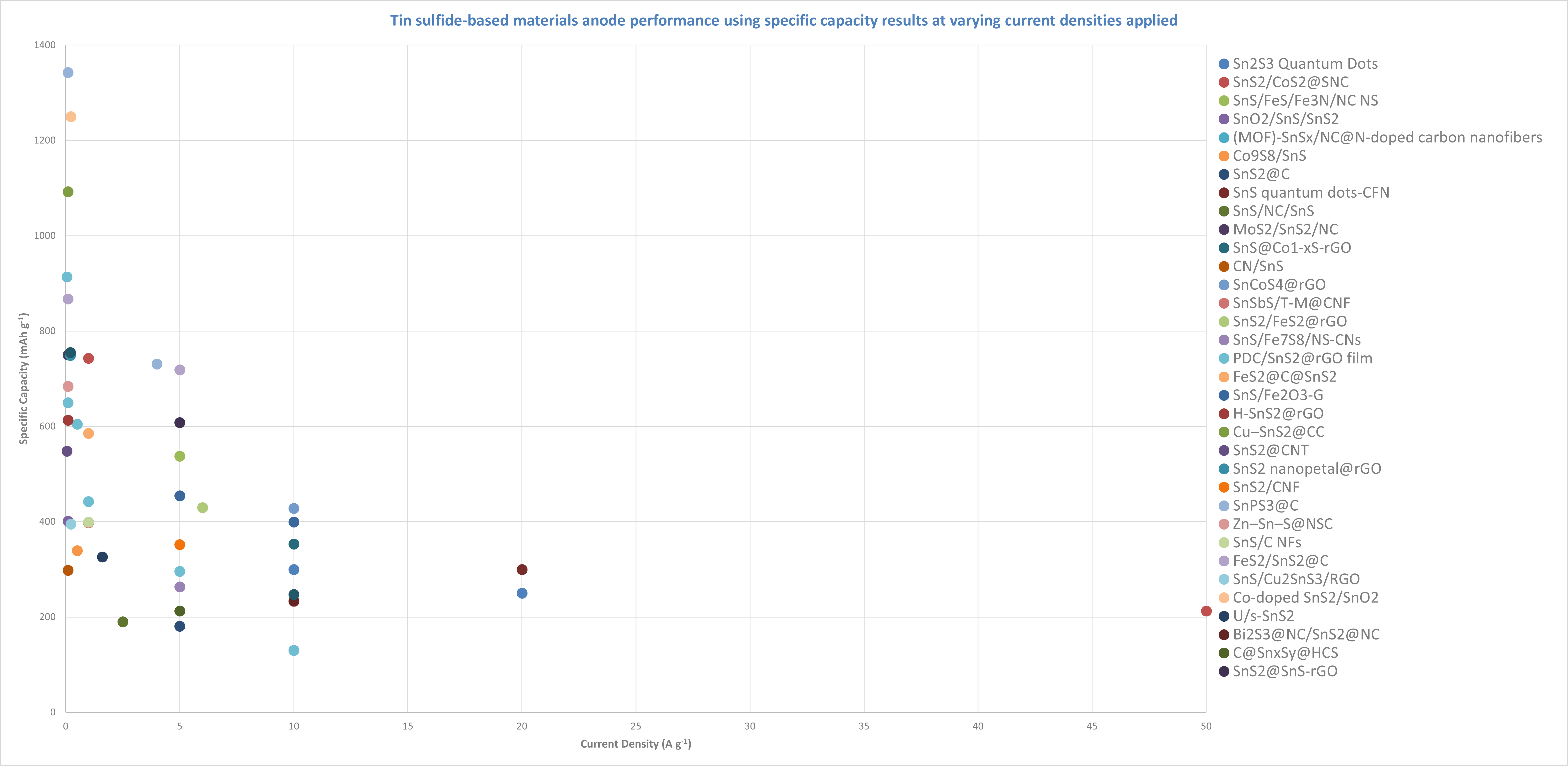Click the Specific Capacity axis title

24,379
